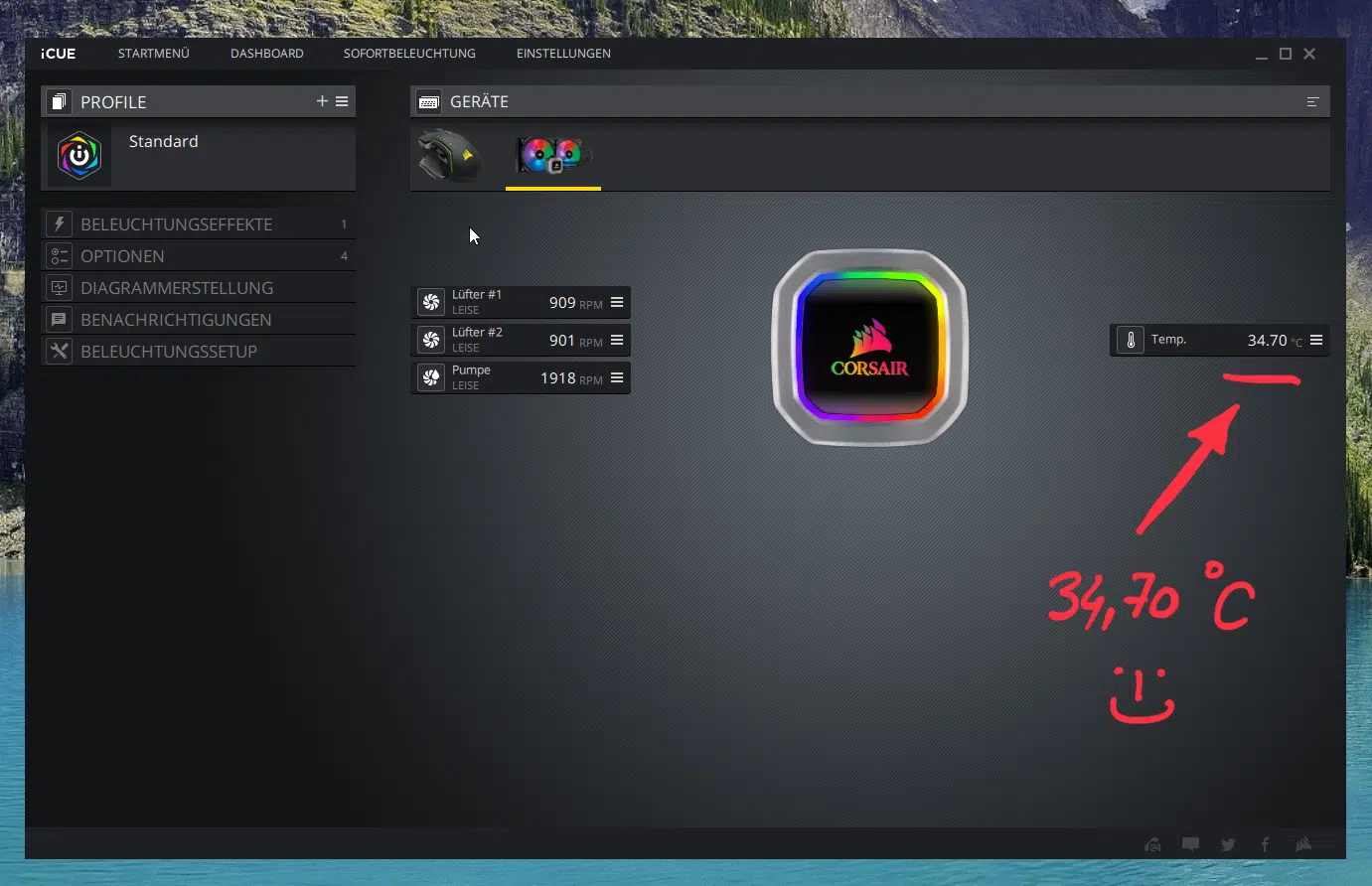Add a new profile with plus icon
The width and height of the screenshot is (1372, 886).
[x=322, y=101]
